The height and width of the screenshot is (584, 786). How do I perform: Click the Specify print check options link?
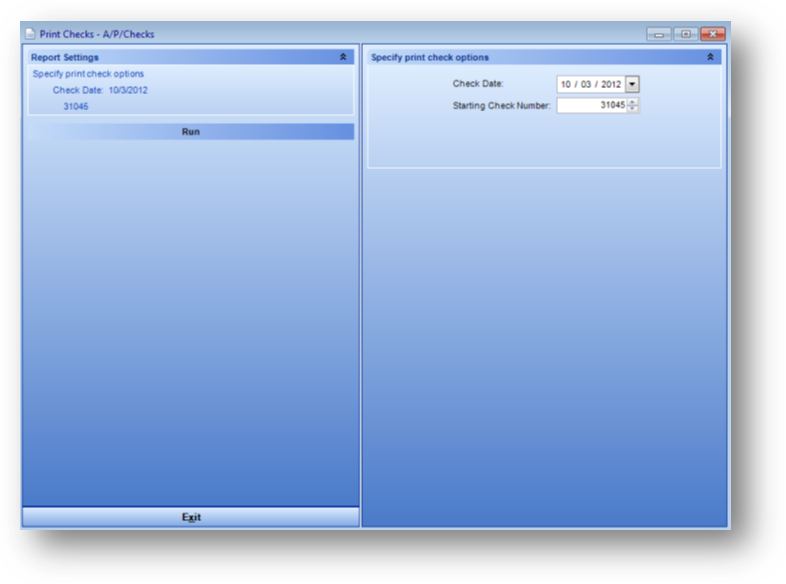[x=88, y=74]
